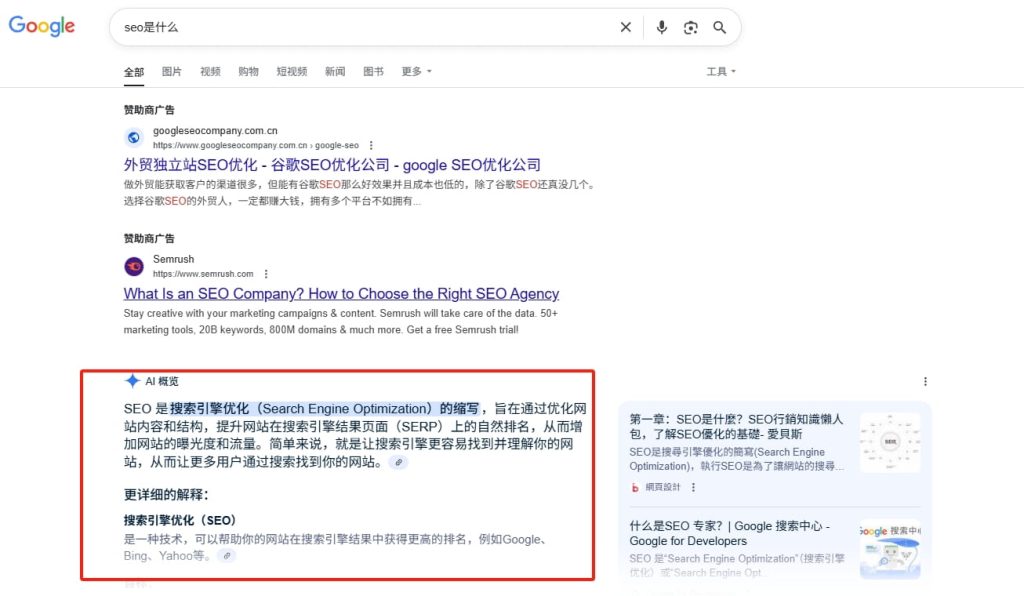Switch to the 新闻 tab
Screen dimensions: 1024x596
[x=334, y=71]
